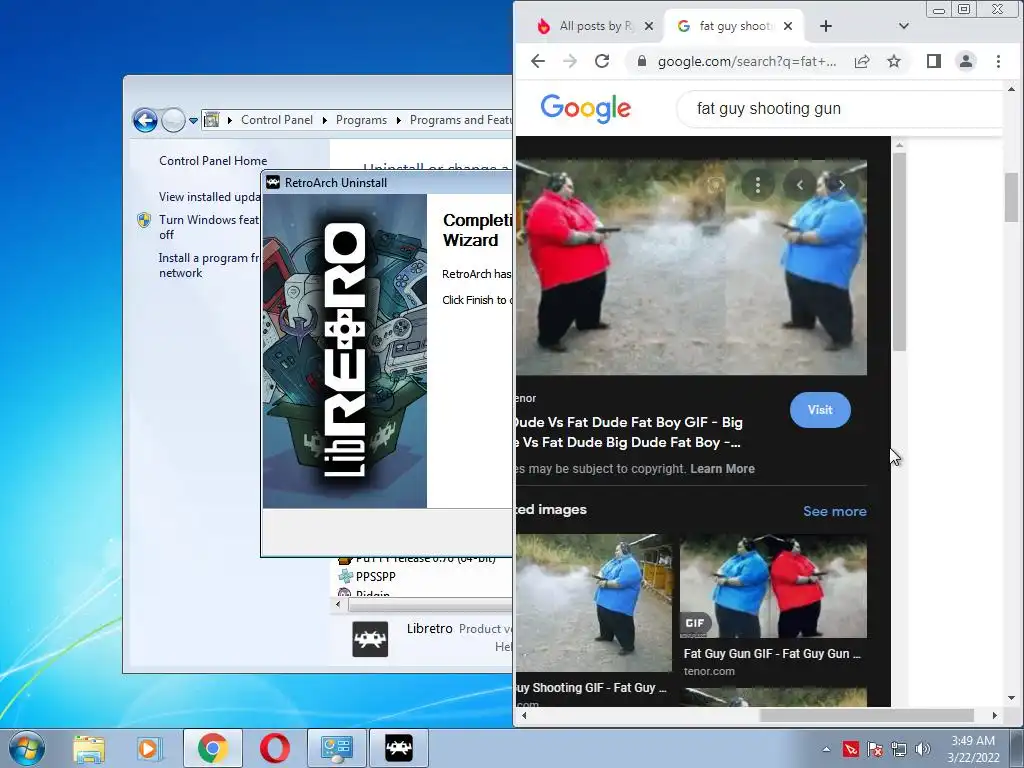Open Chrome three-dot menu
Screen dimensions: 1024x768
point(998,61)
